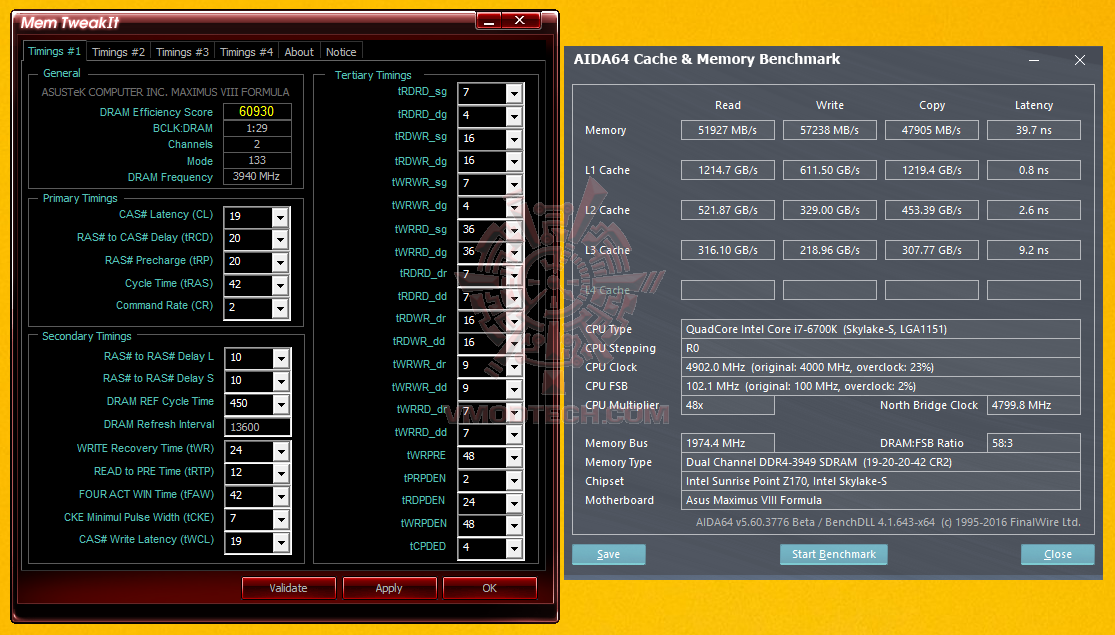Screen dimensions: 1115x635
Task: Minimize the Mem TweakIt window
Action: pyautogui.click(x=489, y=21)
